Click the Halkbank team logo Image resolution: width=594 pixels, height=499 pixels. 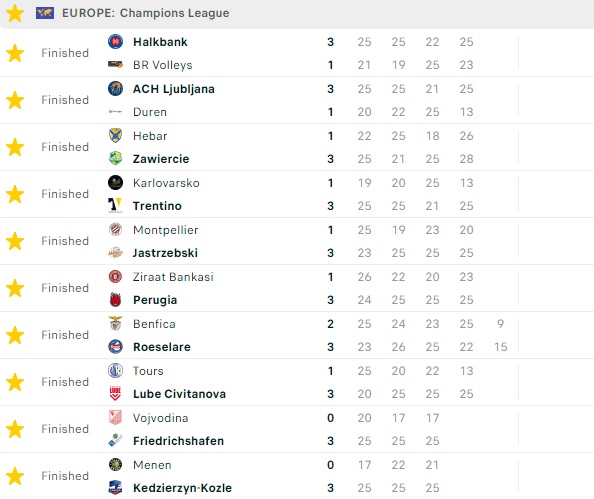(115, 42)
